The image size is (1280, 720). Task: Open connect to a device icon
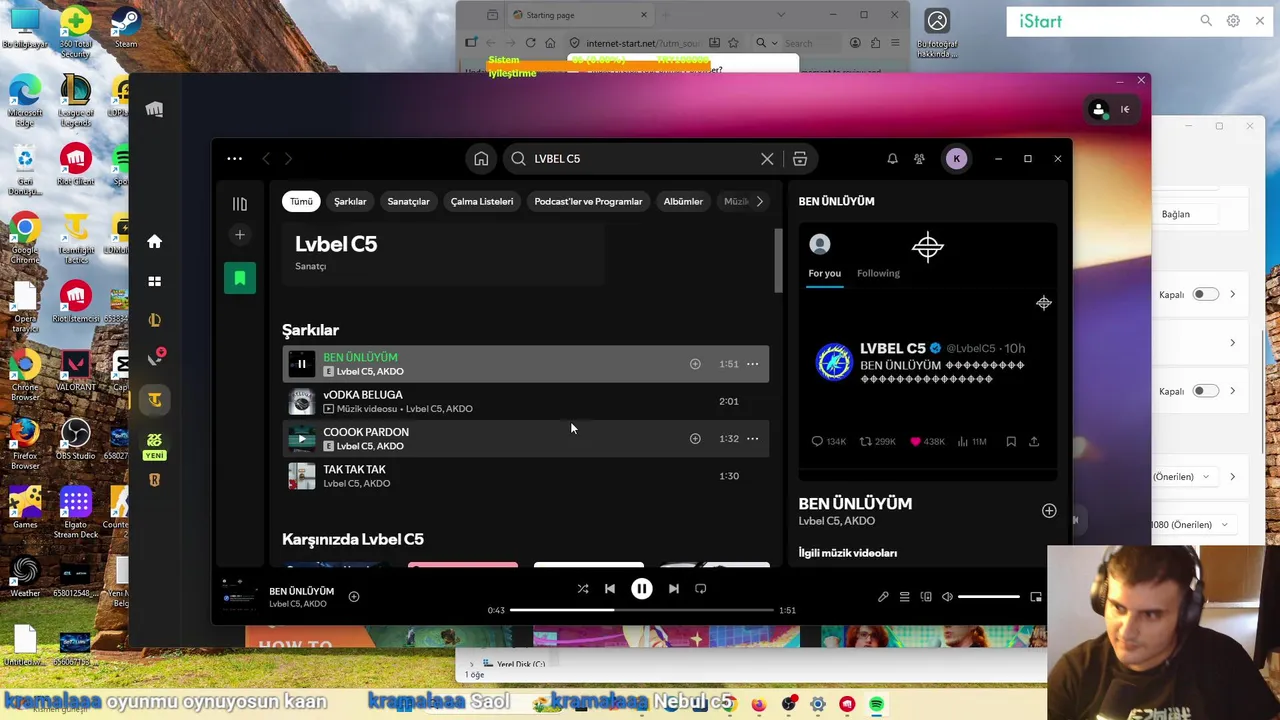[x=926, y=597]
